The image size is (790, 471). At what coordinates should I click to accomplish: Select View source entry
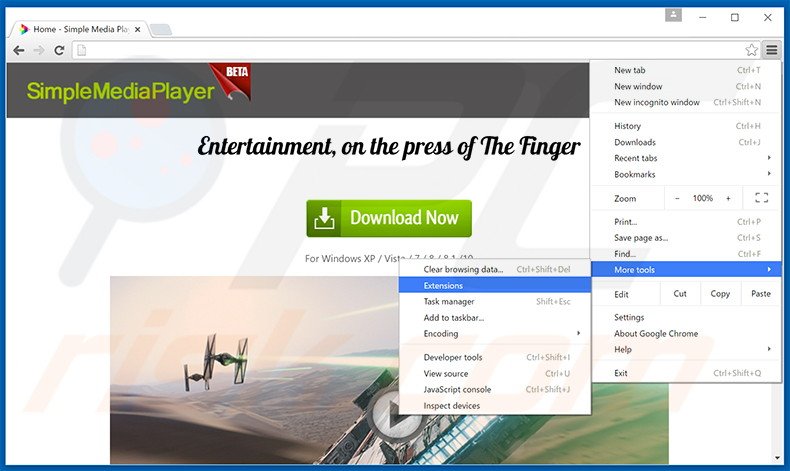click(495, 373)
